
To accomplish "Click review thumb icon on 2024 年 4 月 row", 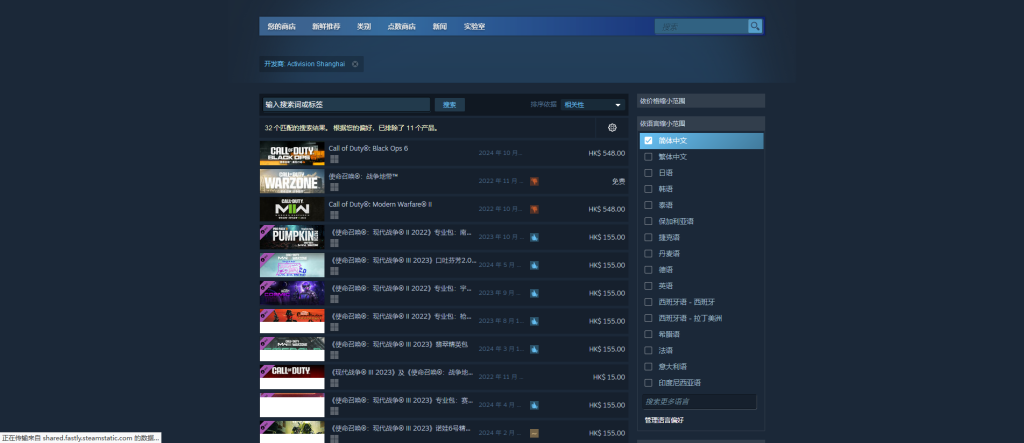I will (534, 405).
